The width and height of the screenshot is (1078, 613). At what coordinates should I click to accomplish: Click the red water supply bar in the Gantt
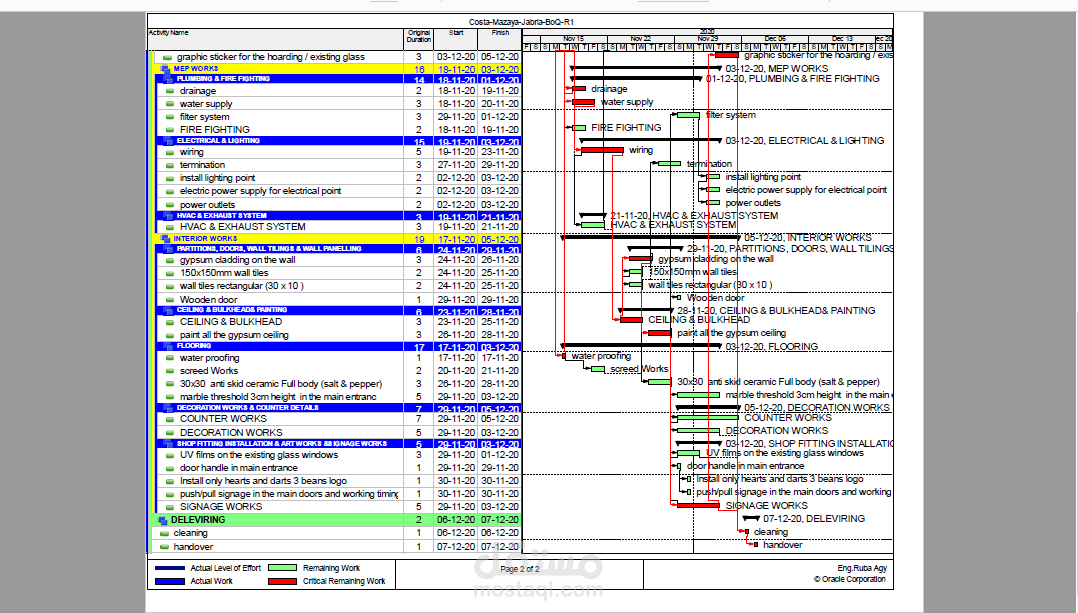(x=584, y=102)
